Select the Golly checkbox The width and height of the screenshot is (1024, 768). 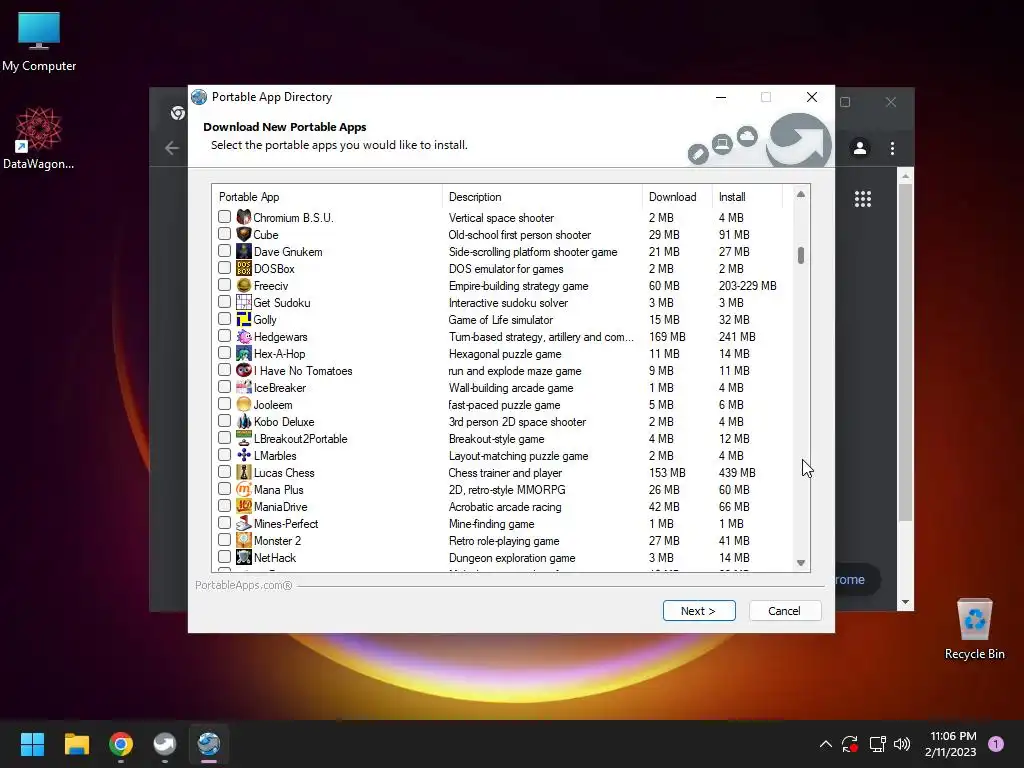[224, 318]
